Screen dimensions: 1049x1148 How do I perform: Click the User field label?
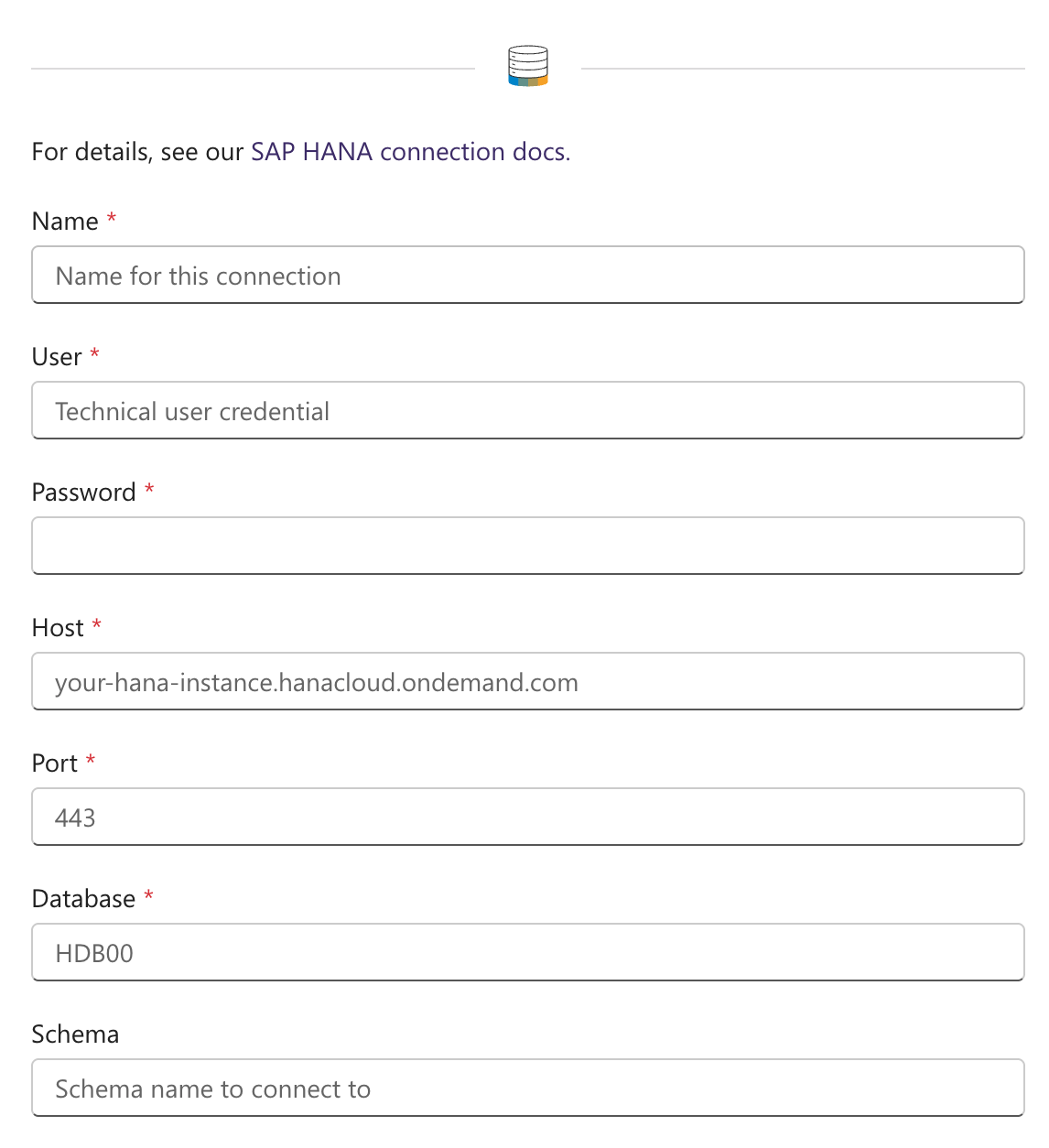(57, 357)
